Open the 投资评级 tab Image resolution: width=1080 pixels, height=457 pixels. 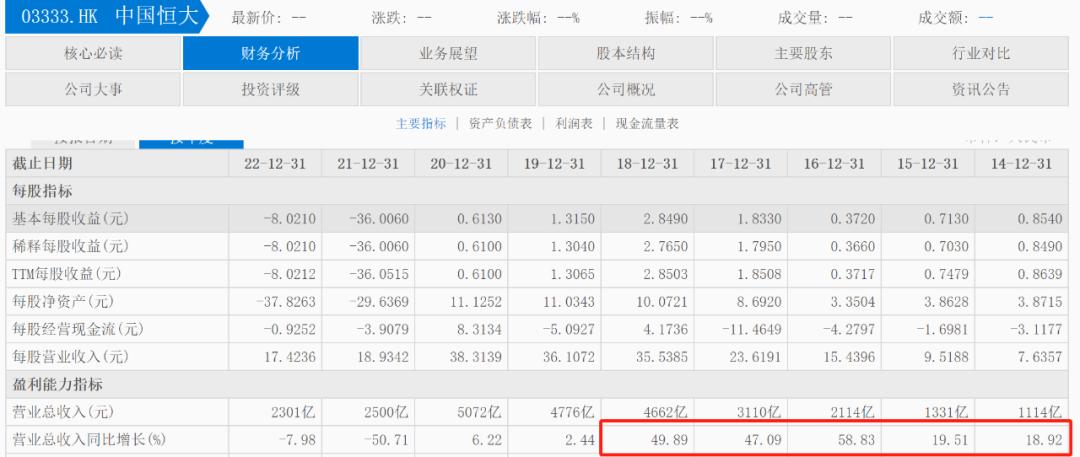click(x=271, y=89)
